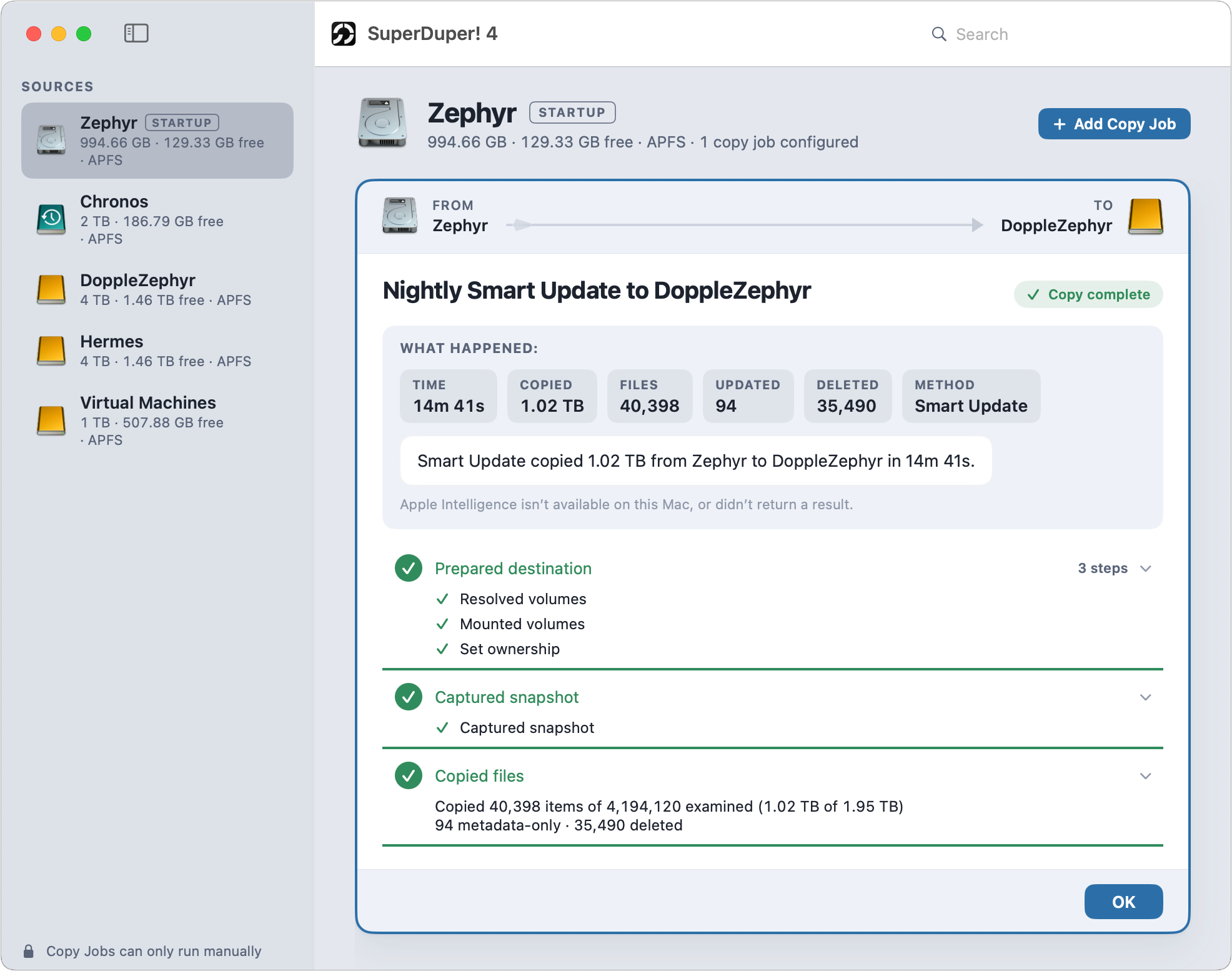
Task: Click Chronos Time Machine drive icon
Action: pos(51,219)
